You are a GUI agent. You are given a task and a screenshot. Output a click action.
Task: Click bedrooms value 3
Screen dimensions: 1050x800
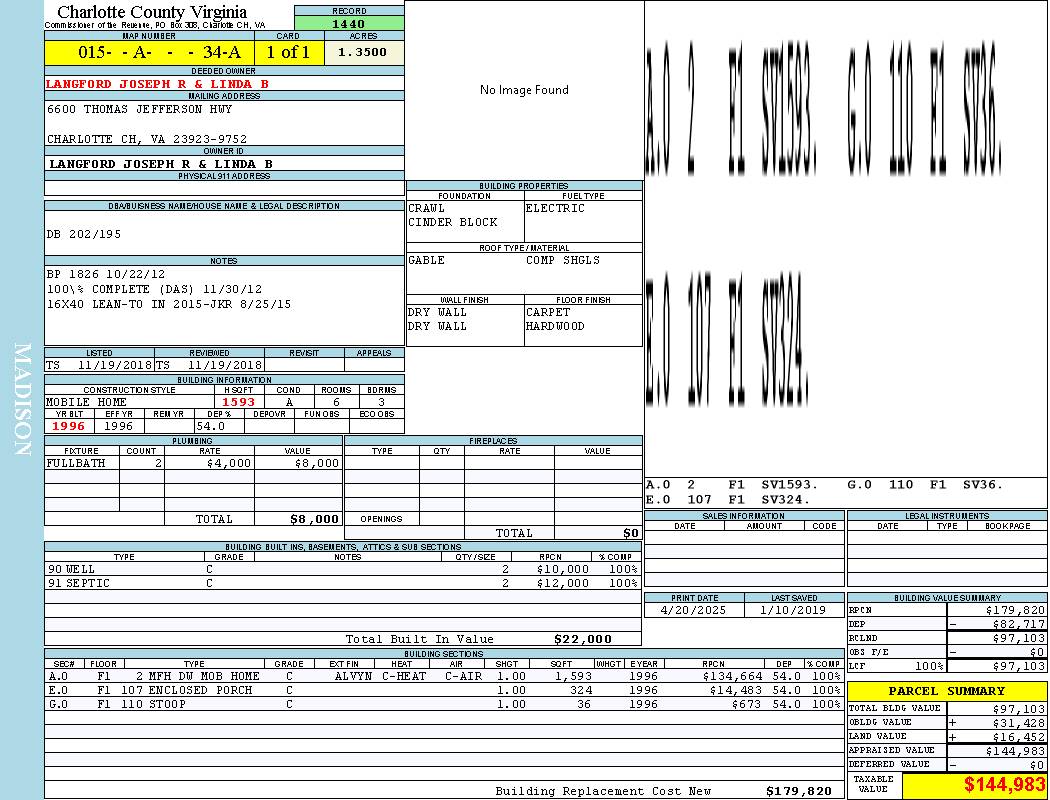382,402
